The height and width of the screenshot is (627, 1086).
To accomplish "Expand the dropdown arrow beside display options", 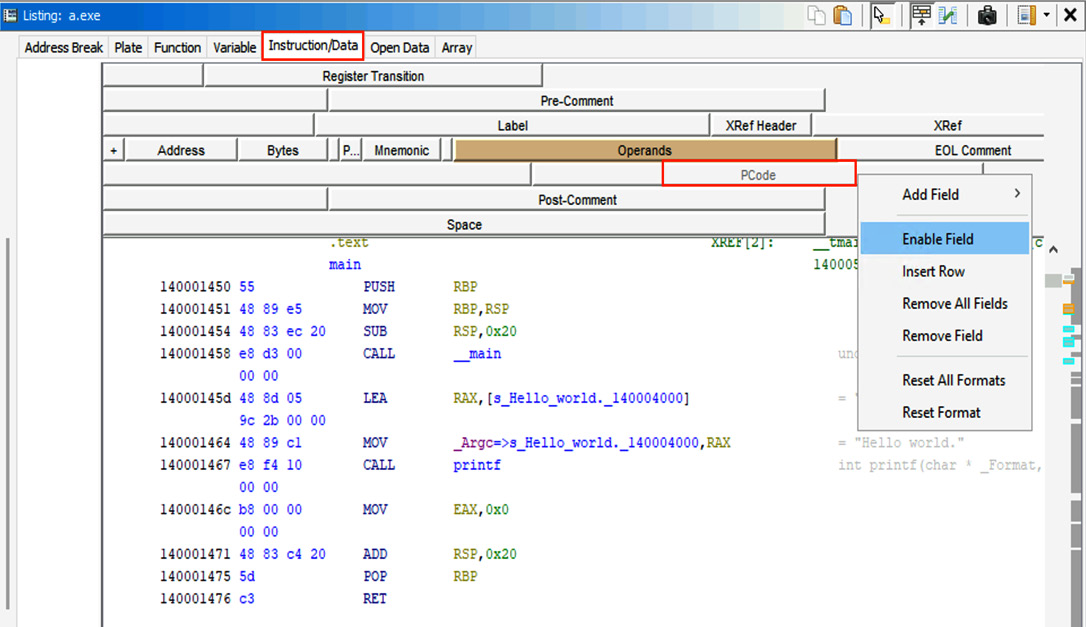I will click(1046, 15).
